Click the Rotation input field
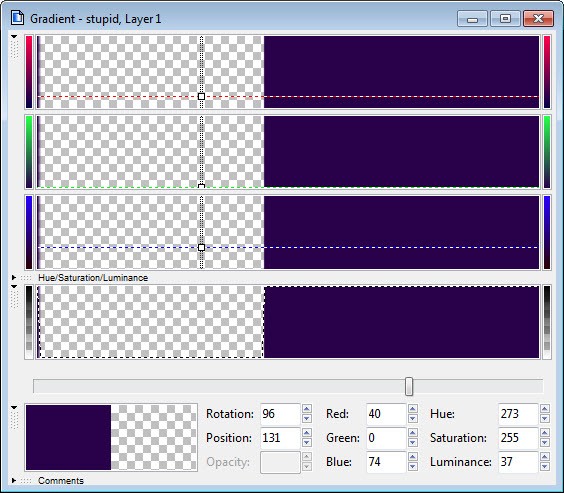 click(x=280, y=414)
